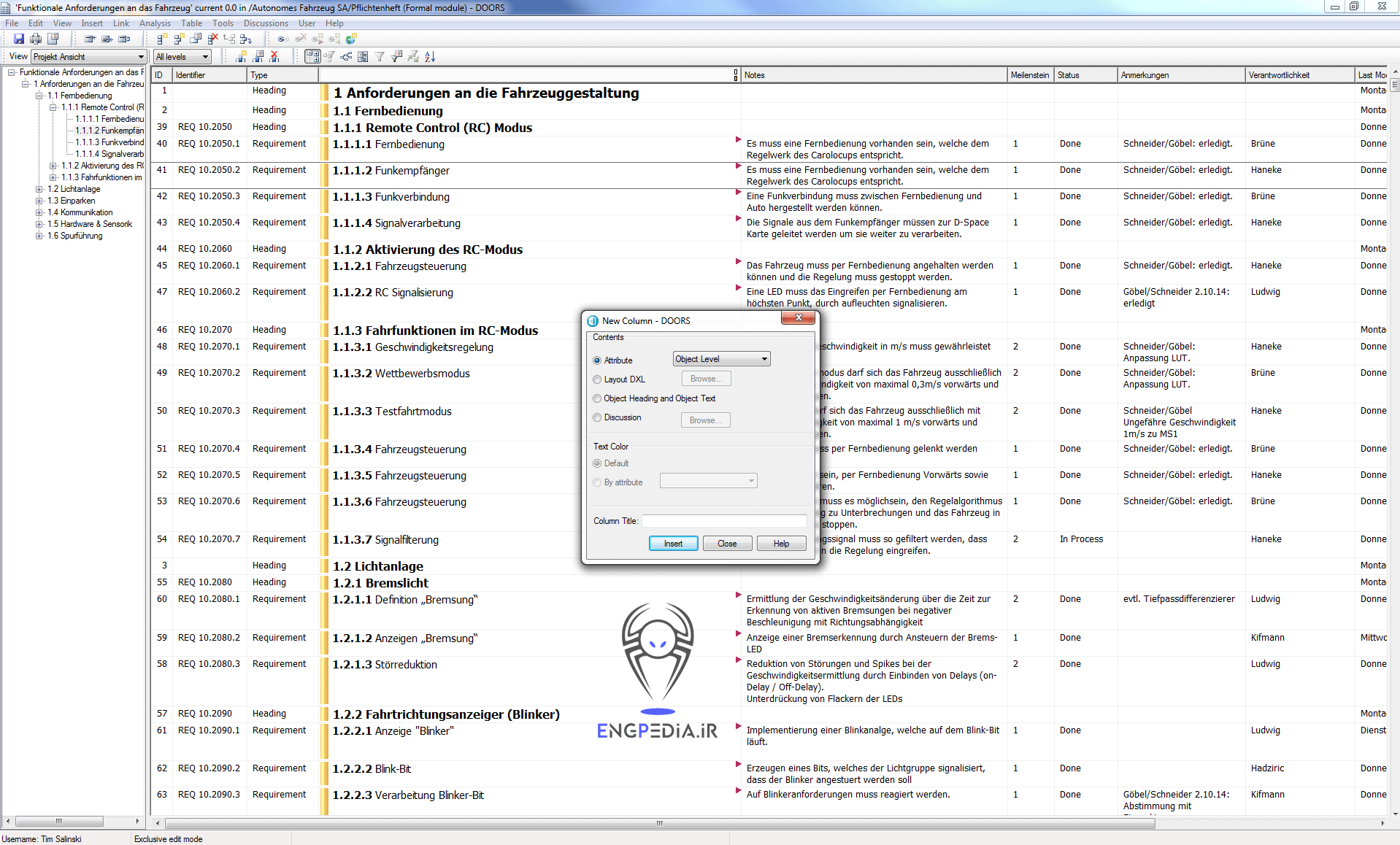
Task: Open the Discussions menu
Action: click(x=266, y=23)
